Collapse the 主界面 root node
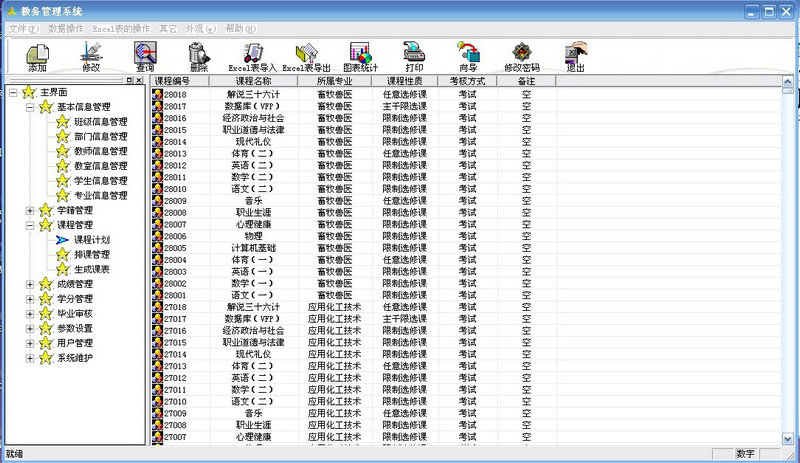This screenshot has width=800, height=463. pos(13,92)
